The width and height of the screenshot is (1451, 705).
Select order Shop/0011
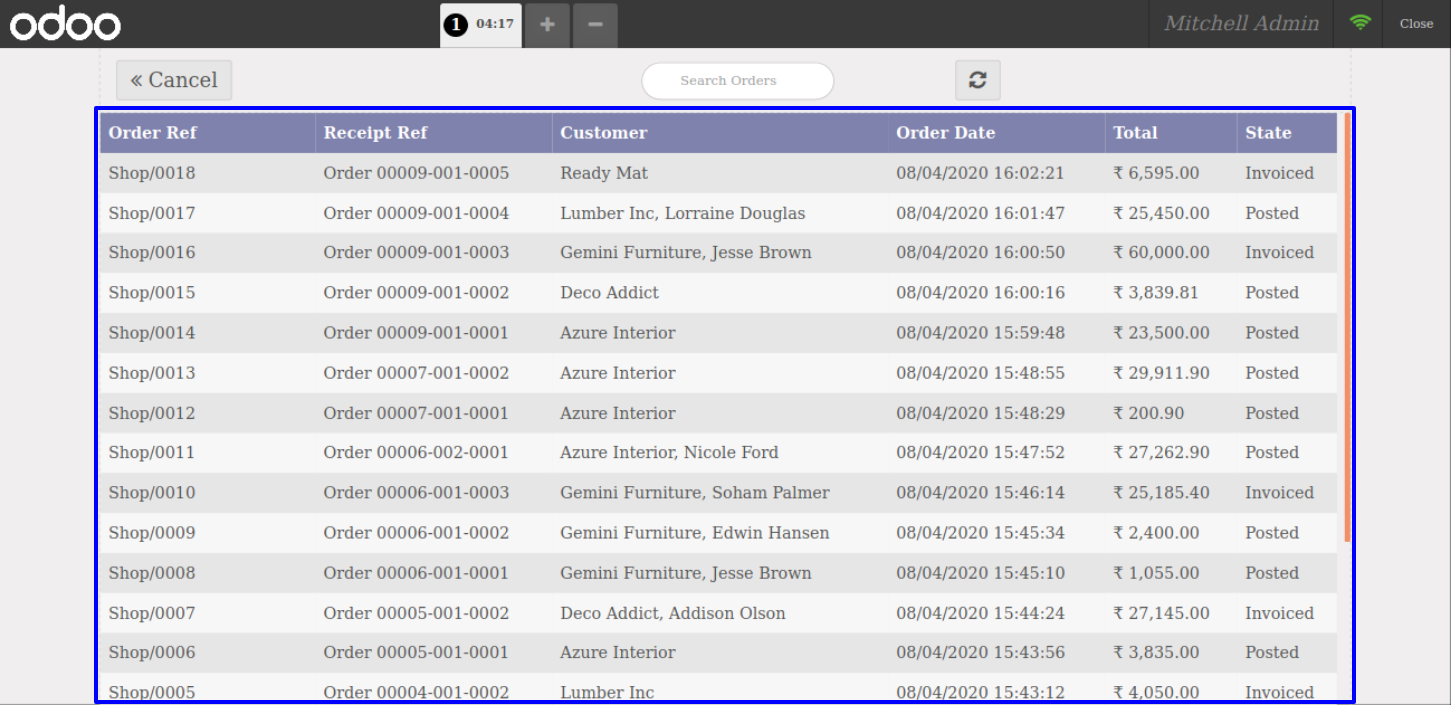tap(718, 453)
